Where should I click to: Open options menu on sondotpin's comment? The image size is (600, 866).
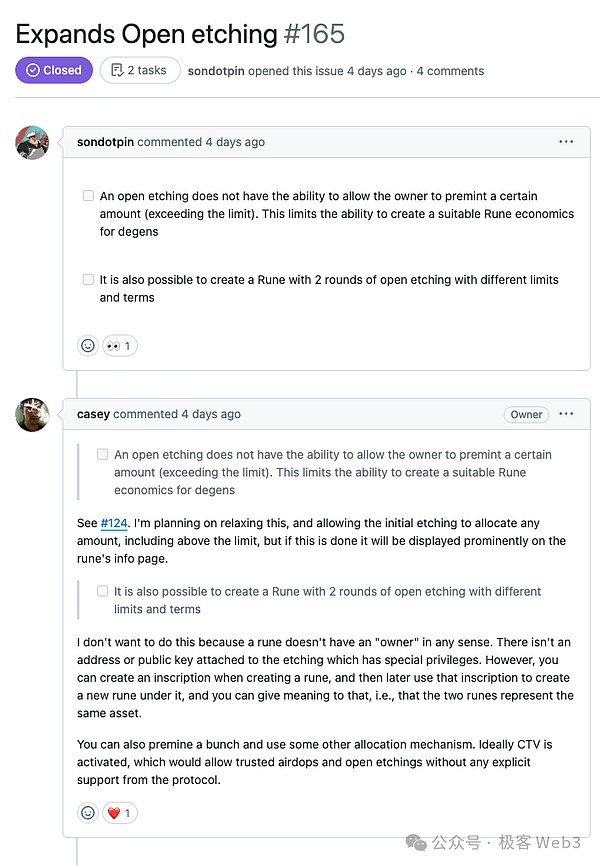[x=566, y=142]
